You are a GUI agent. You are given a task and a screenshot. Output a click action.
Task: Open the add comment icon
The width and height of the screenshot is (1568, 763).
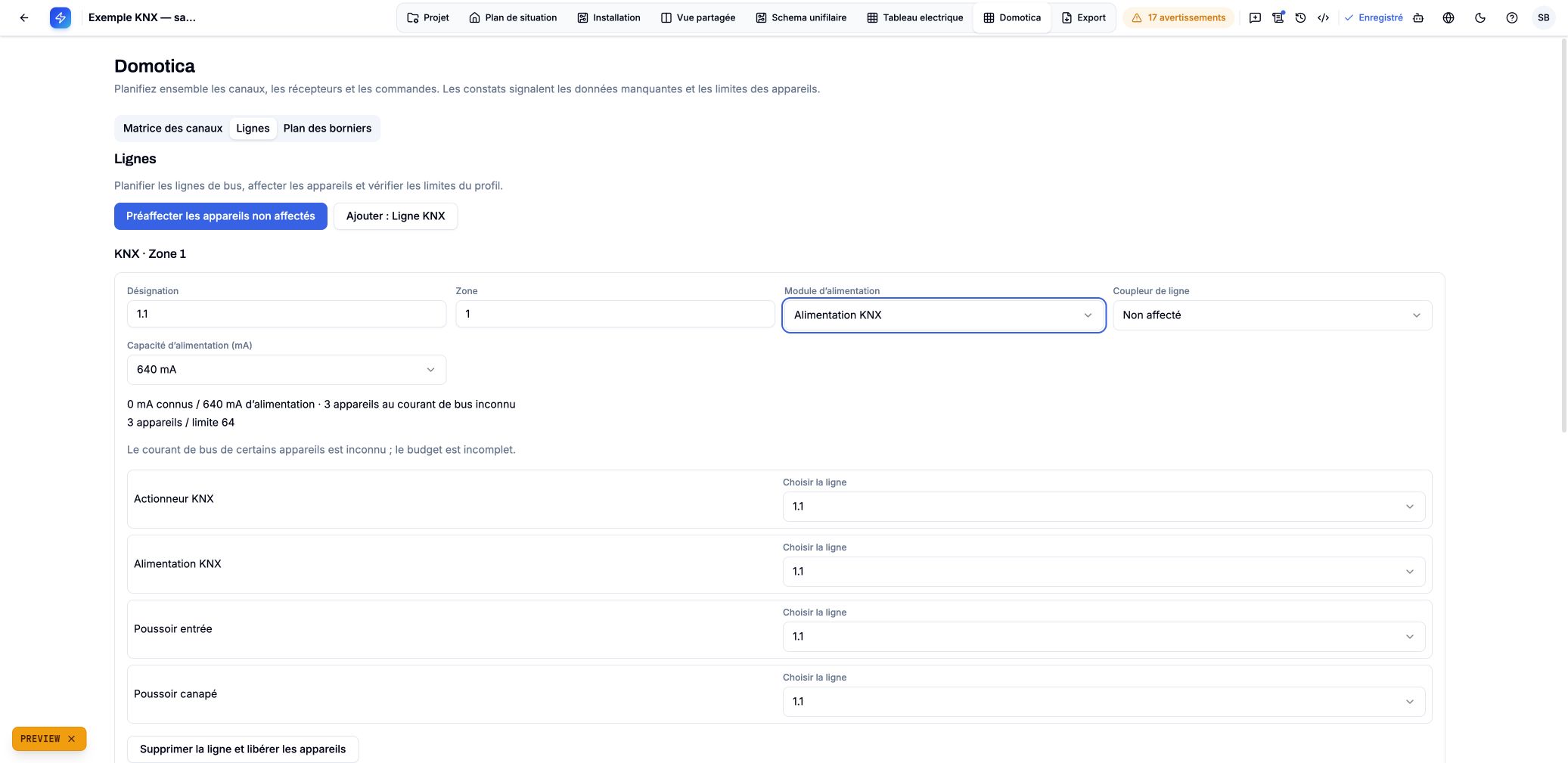tap(1255, 17)
